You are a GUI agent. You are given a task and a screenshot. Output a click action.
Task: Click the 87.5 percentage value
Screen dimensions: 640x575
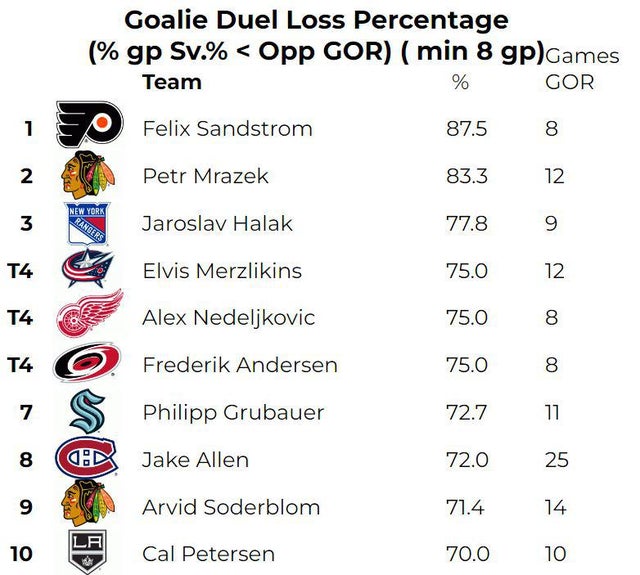(x=466, y=129)
